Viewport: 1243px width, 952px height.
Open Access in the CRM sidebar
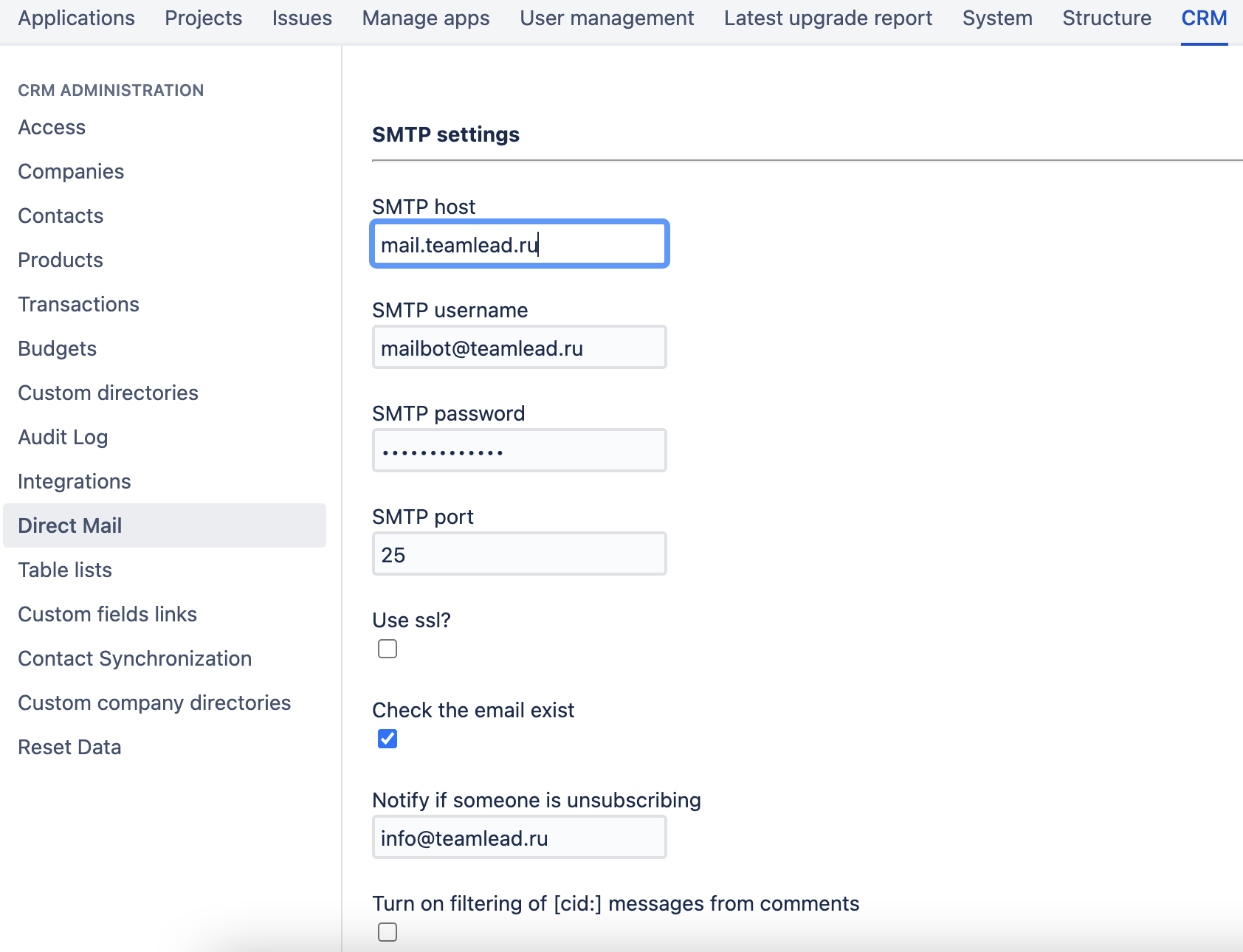pos(52,128)
